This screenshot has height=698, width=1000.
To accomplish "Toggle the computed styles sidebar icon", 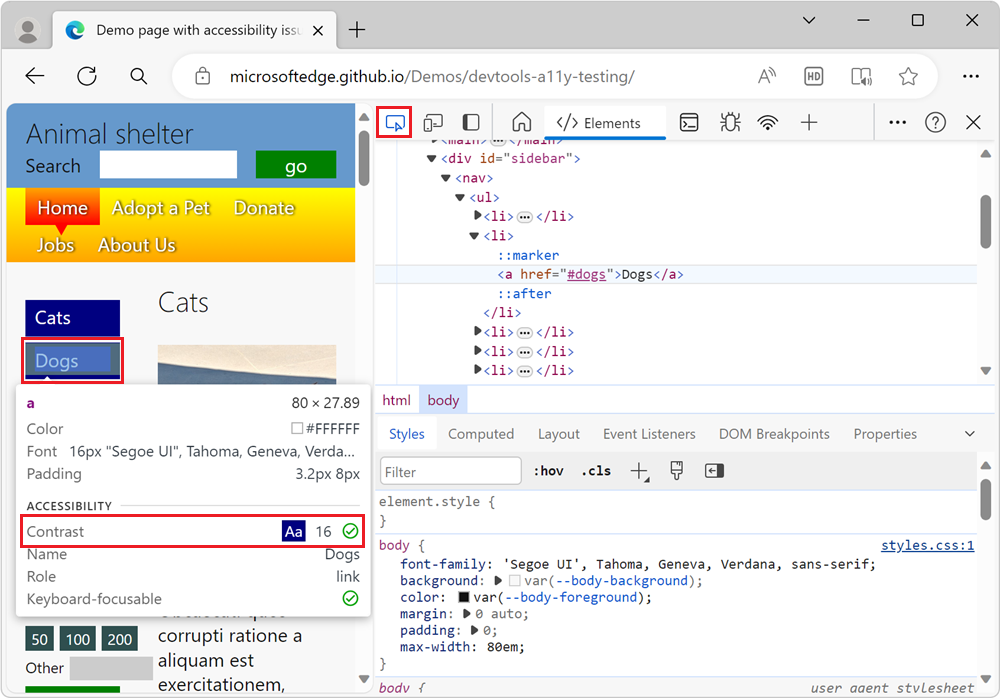I will pos(714,470).
